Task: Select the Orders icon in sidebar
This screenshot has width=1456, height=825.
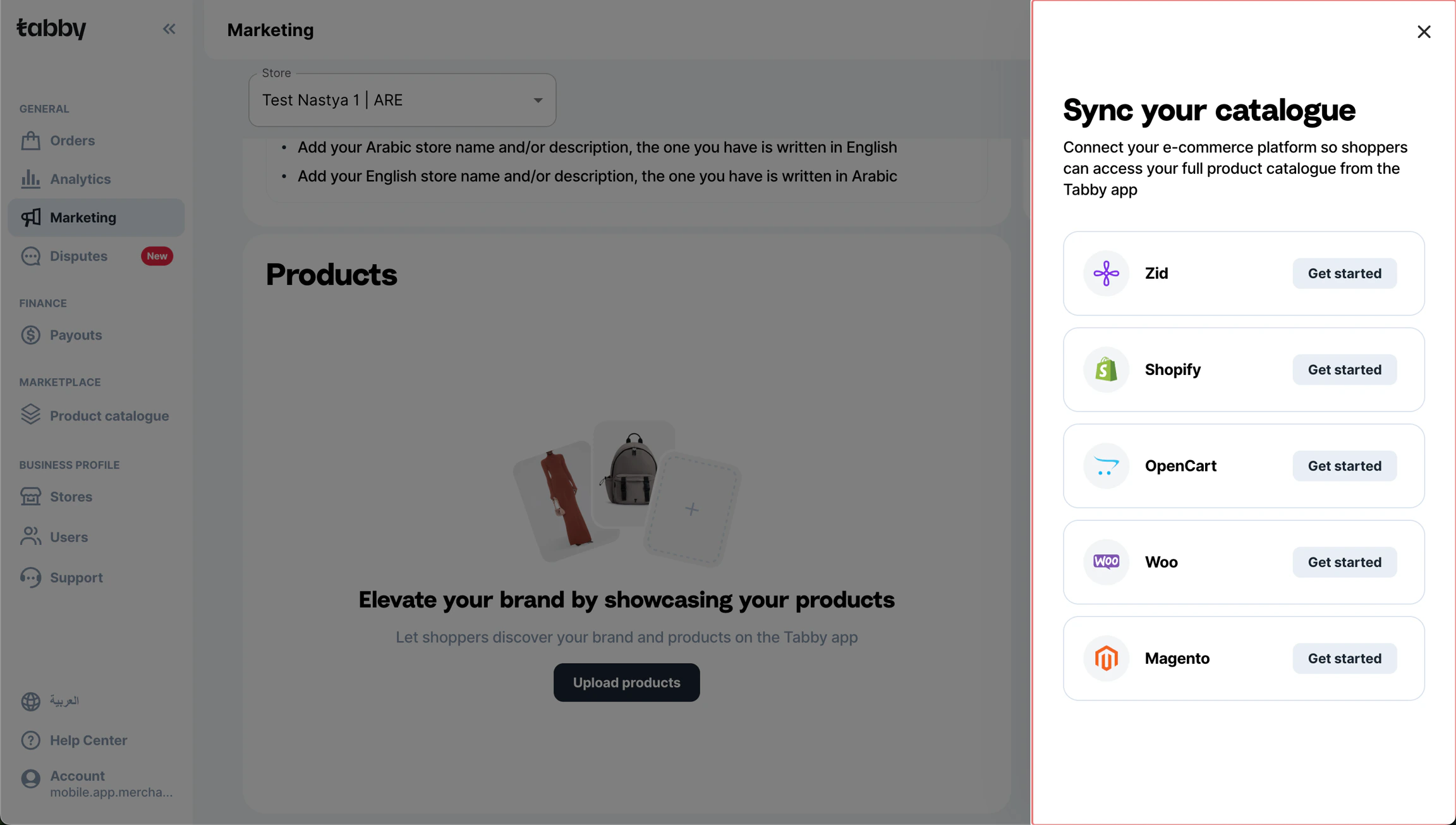Action: [x=30, y=140]
